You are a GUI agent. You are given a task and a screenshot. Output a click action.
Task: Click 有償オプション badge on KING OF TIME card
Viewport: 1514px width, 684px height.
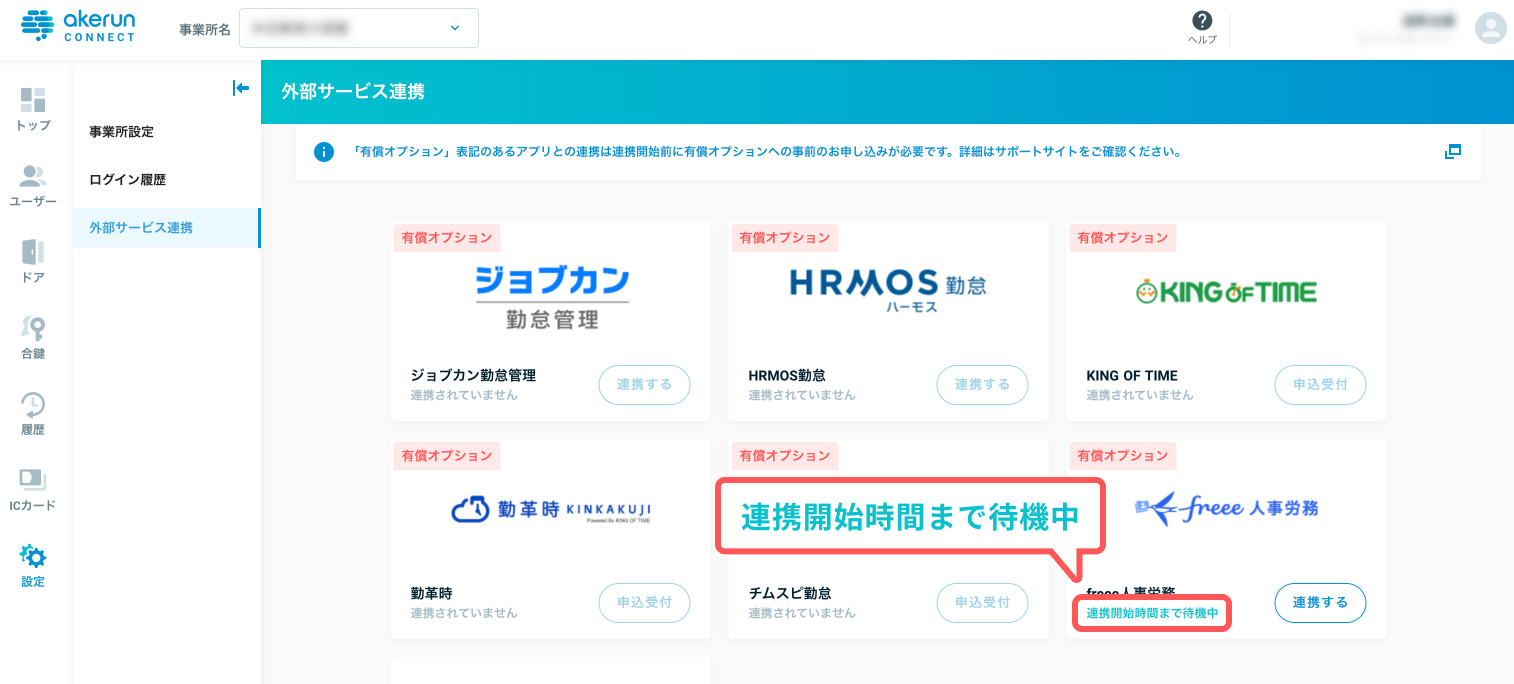pyautogui.click(x=1123, y=238)
